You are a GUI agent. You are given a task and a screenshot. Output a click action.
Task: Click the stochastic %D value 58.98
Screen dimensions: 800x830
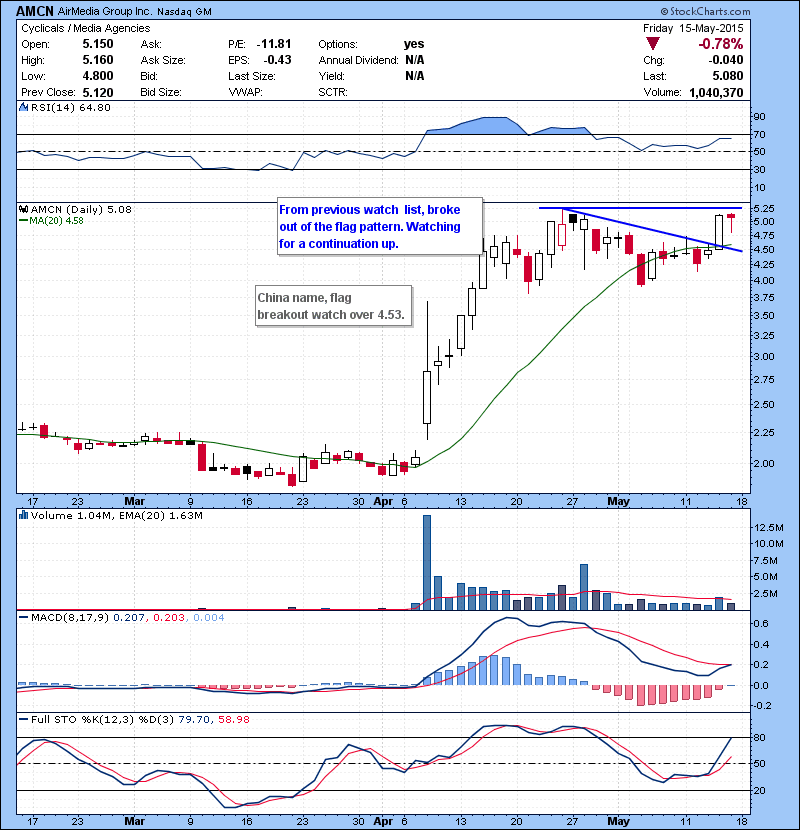pyautogui.click(x=233, y=719)
